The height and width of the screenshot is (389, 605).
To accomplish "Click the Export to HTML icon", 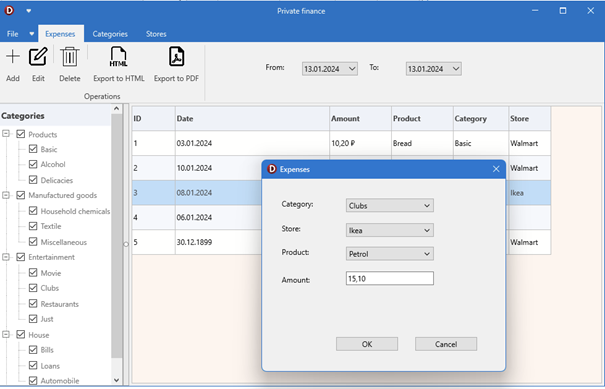I will [118, 56].
